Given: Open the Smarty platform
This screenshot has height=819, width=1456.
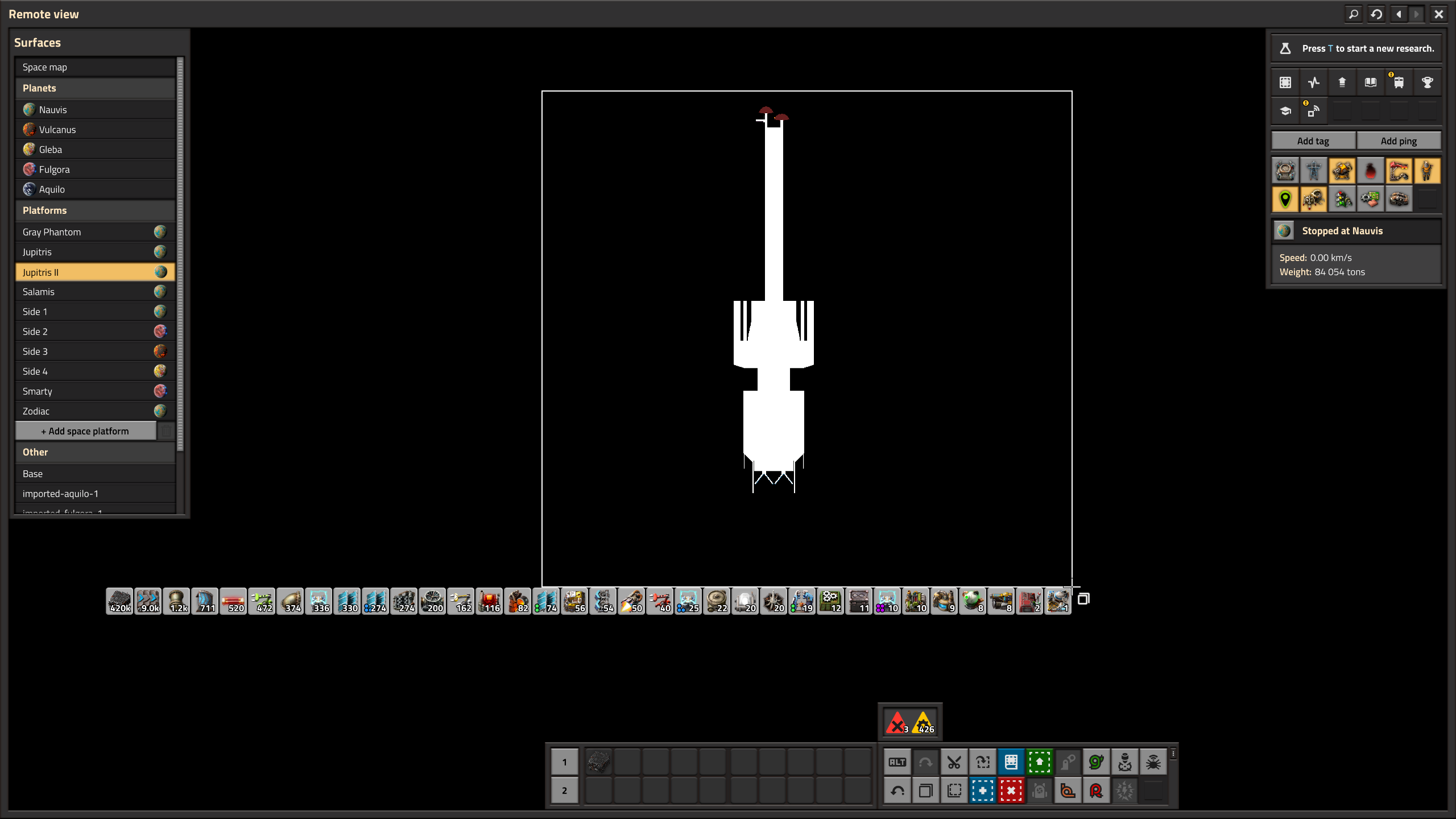Looking at the screenshot, I should 95,391.
